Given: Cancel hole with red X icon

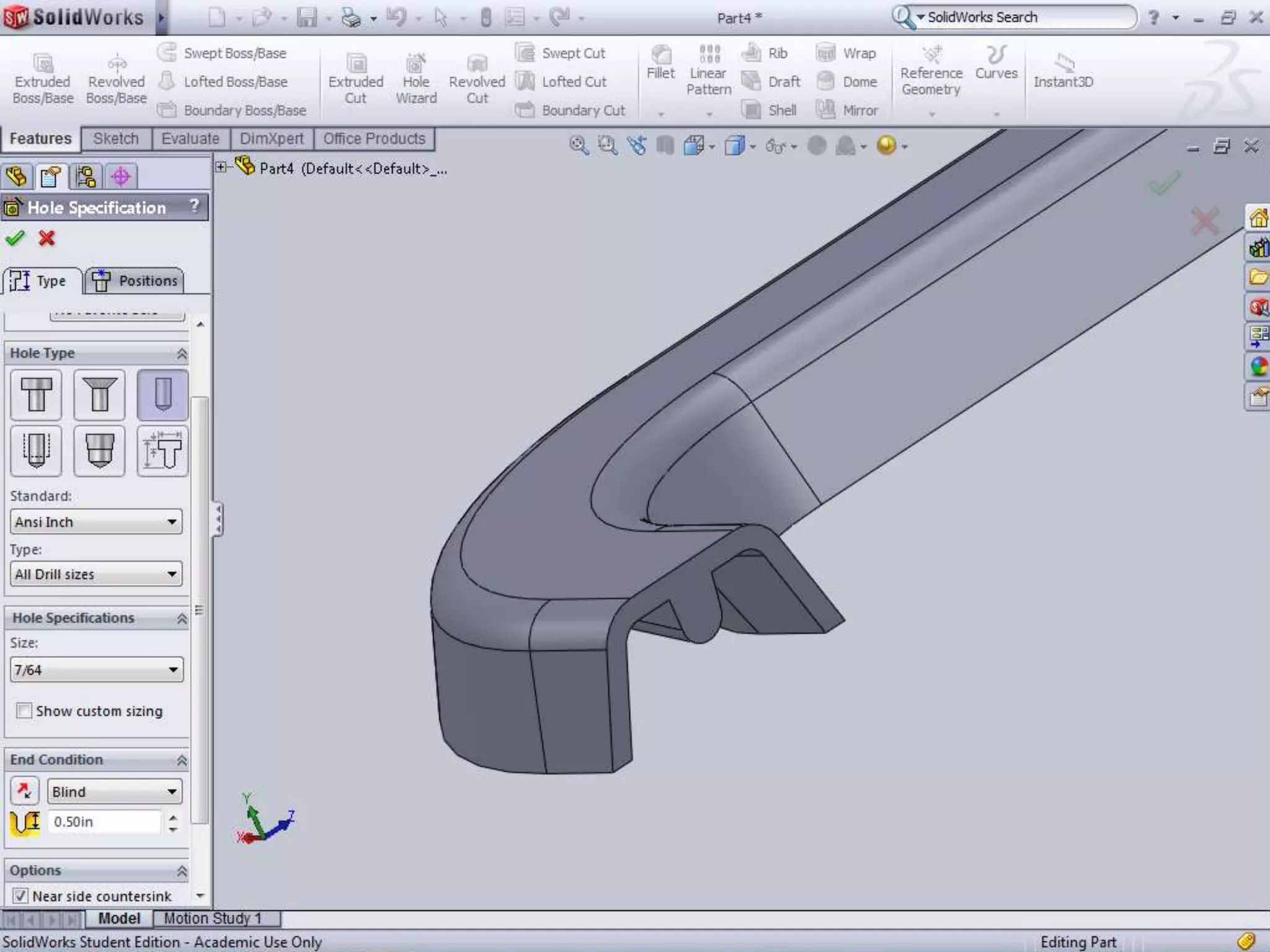Looking at the screenshot, I should (x=47, y=238).
